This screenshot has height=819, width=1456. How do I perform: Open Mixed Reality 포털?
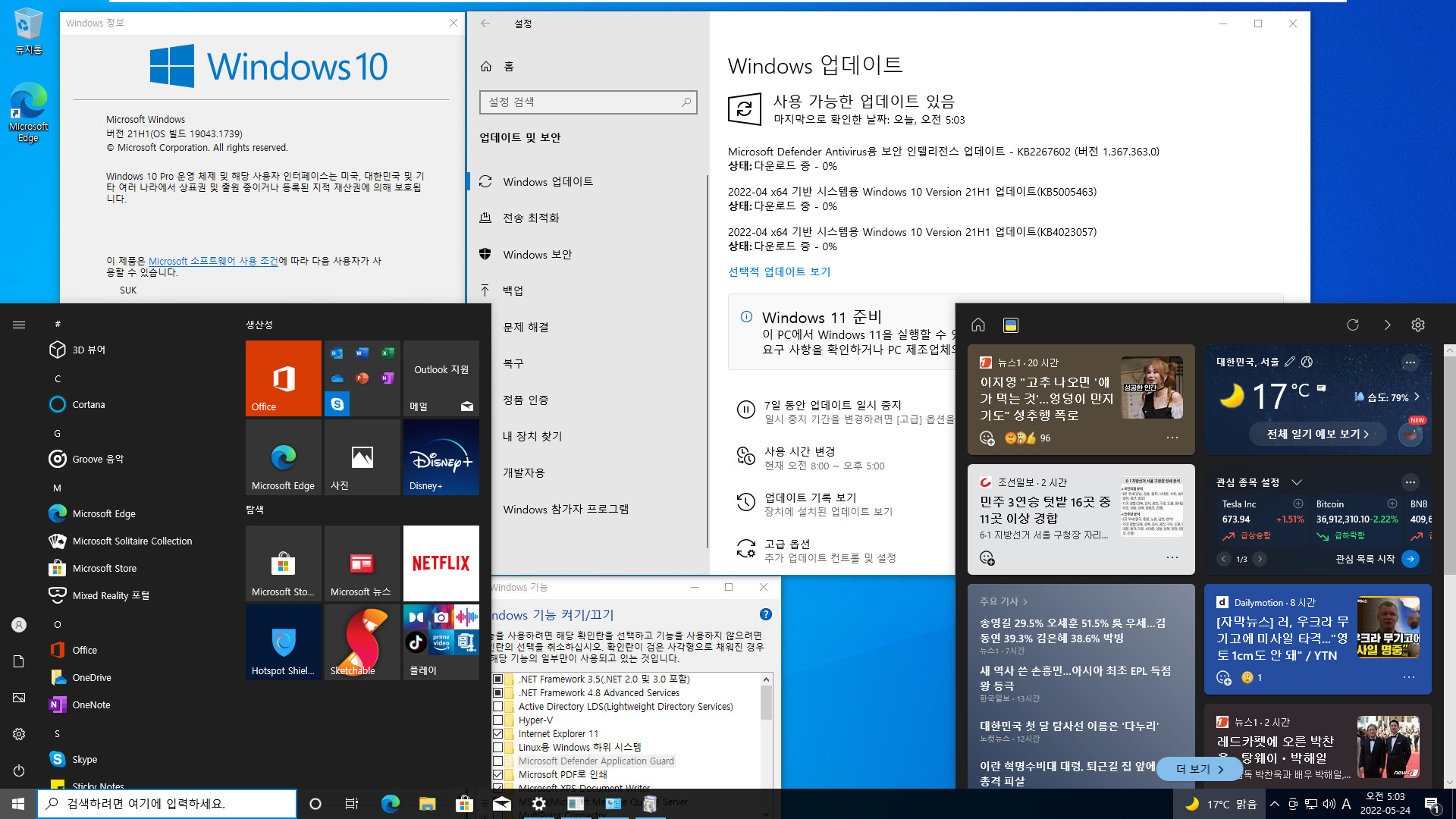coord(136,595)
